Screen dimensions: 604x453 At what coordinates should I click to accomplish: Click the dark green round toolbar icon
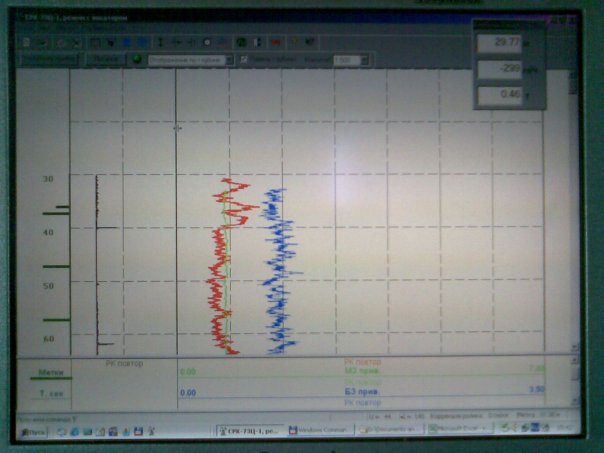click(241, 43)
